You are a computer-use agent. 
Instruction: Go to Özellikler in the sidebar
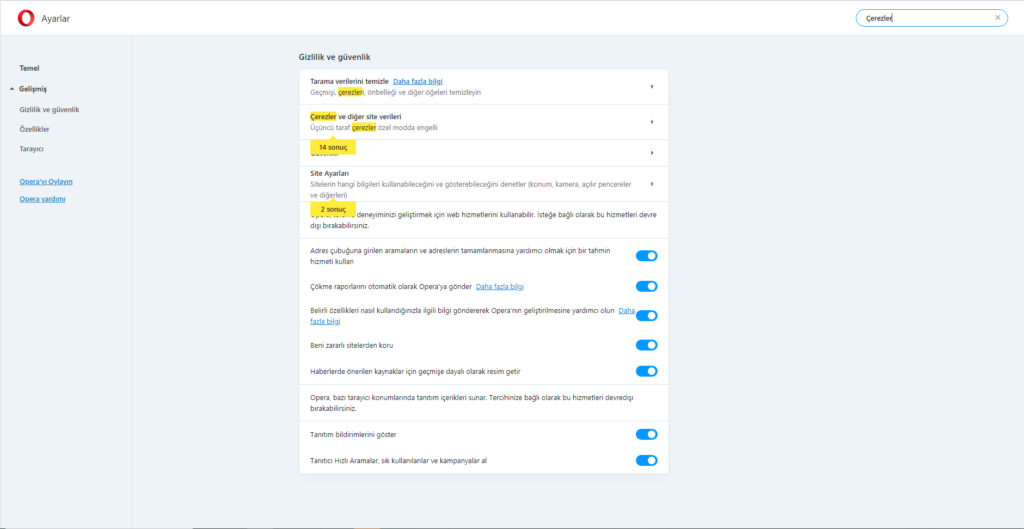(34, 129)
